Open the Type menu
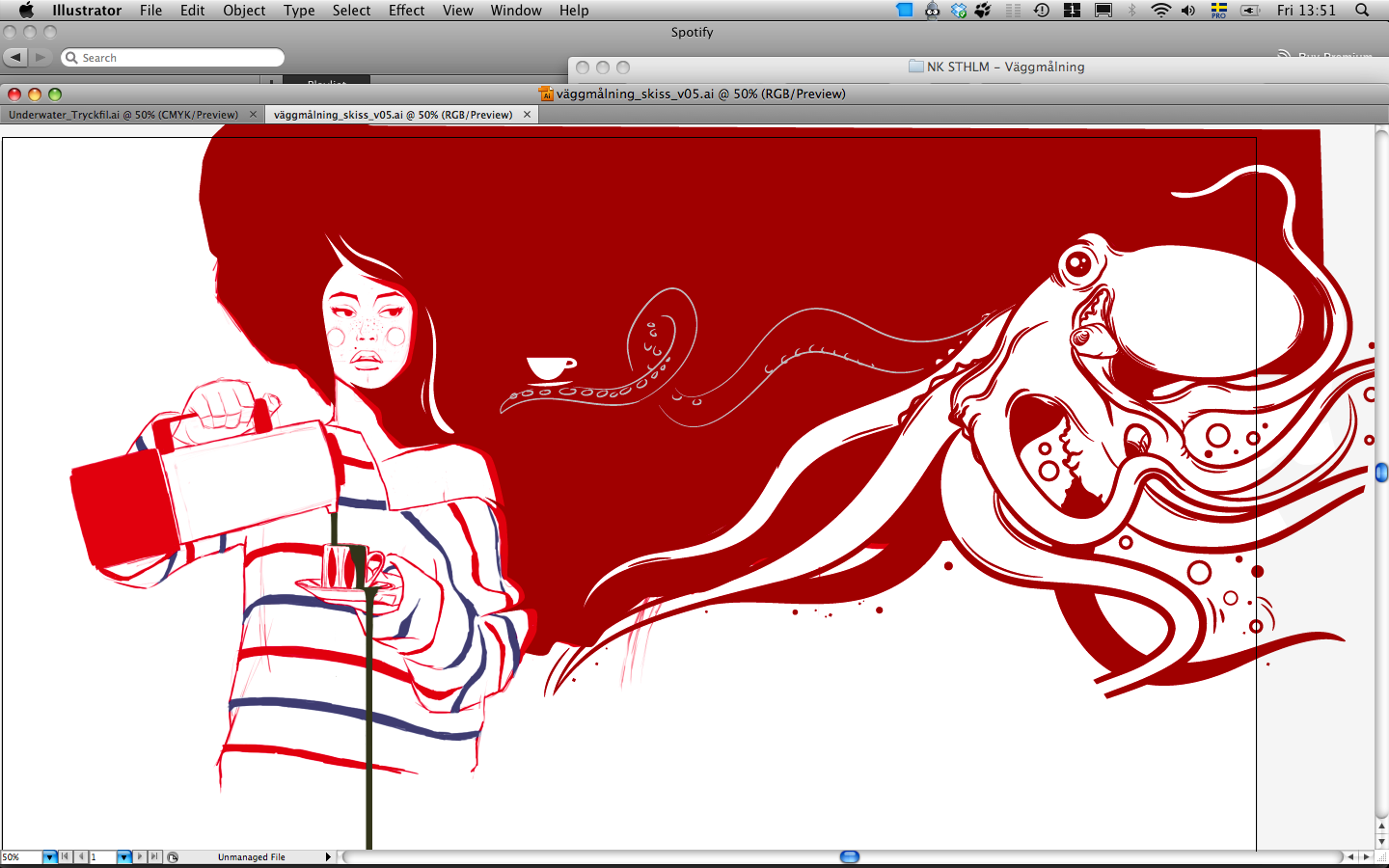1389x868 pixels. pyautogui.click(x=299, y=11)
